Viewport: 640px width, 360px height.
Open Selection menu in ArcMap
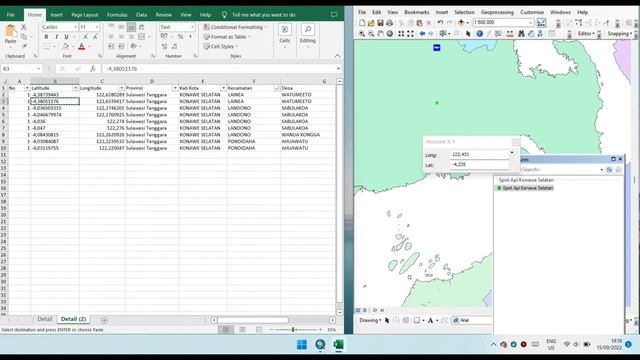coord(464,12)
